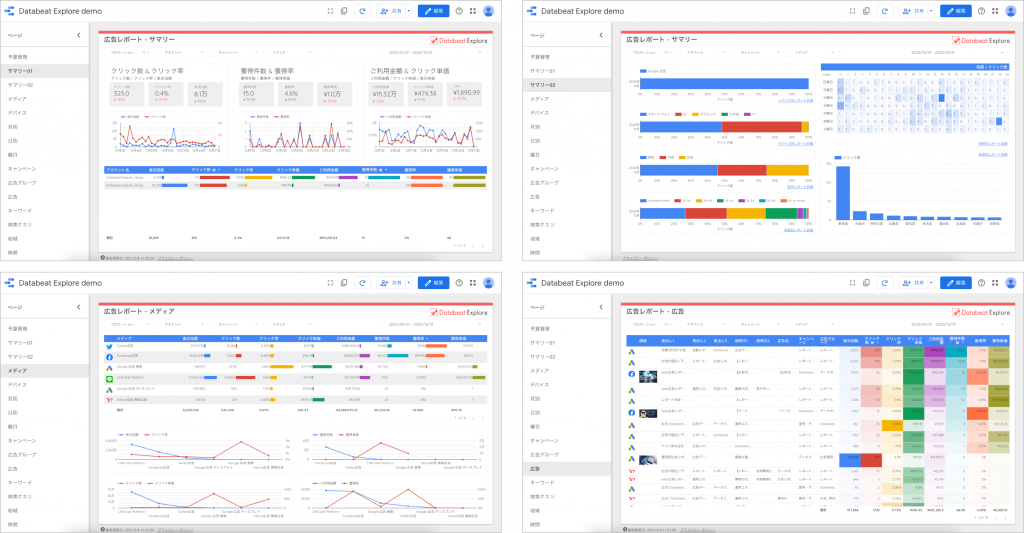This screenshot has height=533, width=1024.
Task: Click Data Studio logo in サマリー01 window
Action: coord(9,11)
